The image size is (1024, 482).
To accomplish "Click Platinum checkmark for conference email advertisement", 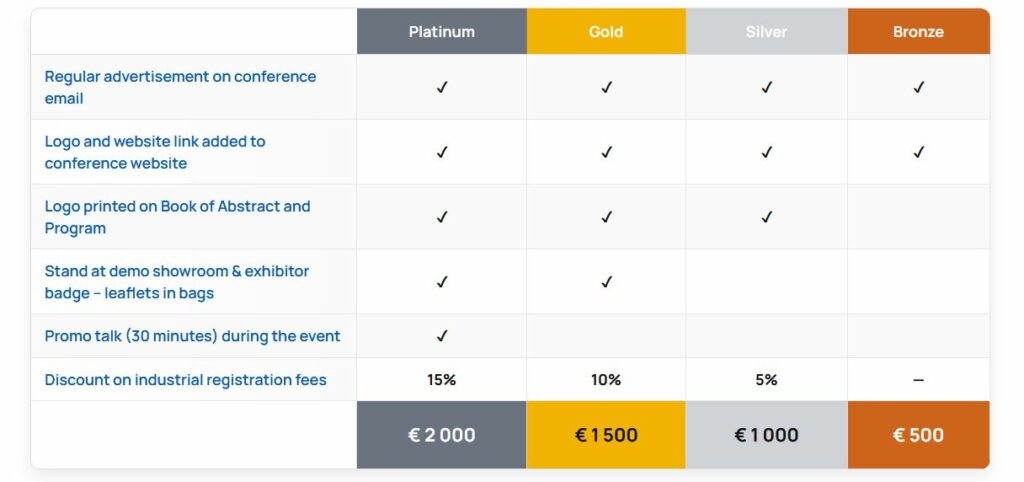I will pos(442,87).
